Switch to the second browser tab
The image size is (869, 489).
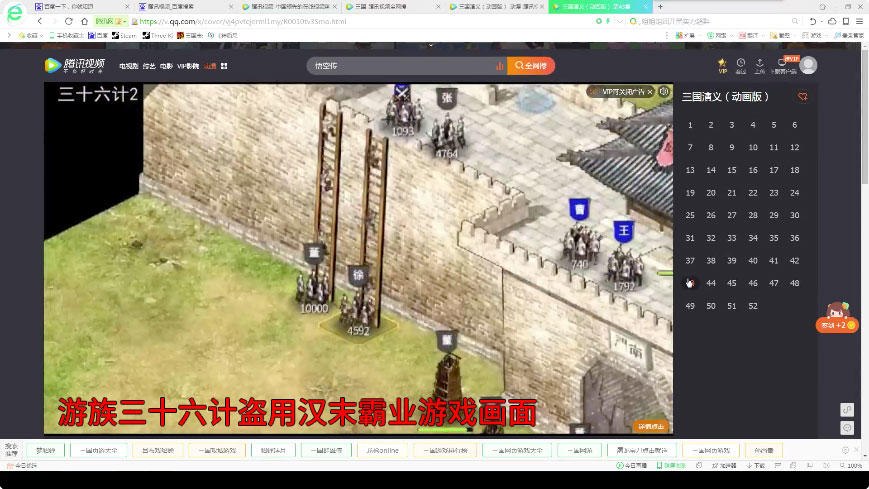click(x=184, y=7)
